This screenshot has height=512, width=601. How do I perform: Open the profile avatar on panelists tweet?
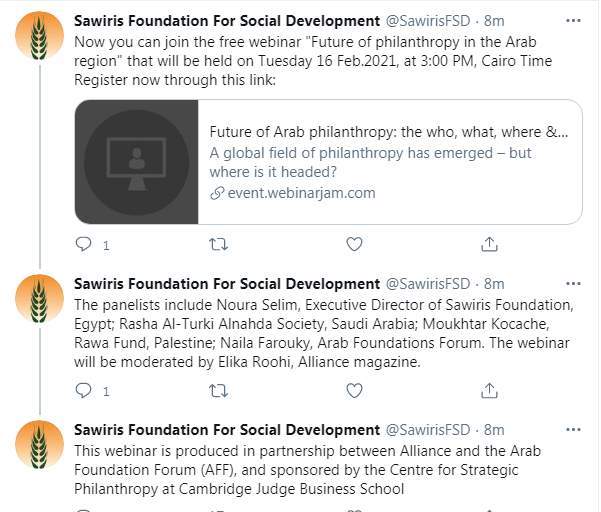tap(40, 301)
